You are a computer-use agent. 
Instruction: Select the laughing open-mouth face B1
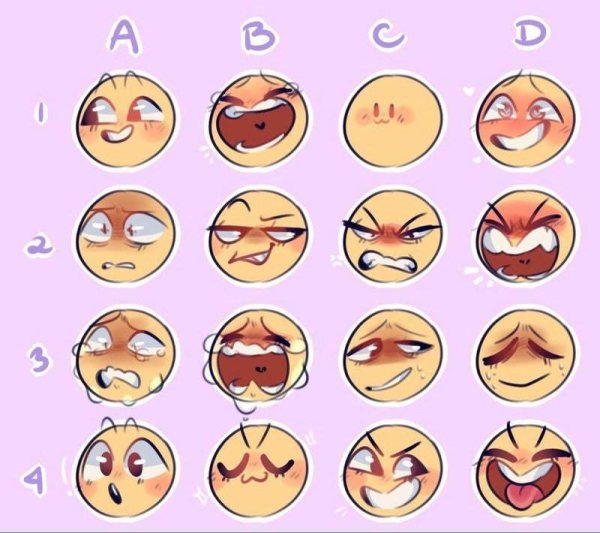click(x=259, y=120)
